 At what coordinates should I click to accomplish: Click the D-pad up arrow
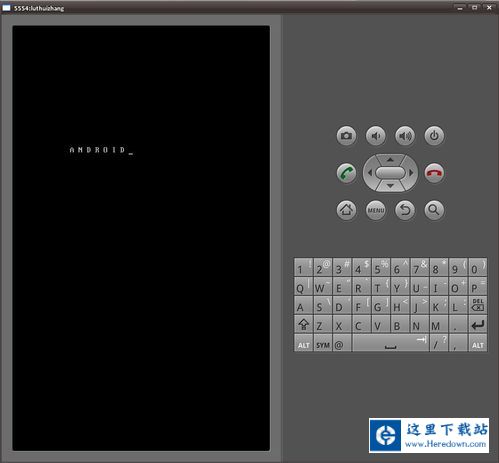(390, 160)
